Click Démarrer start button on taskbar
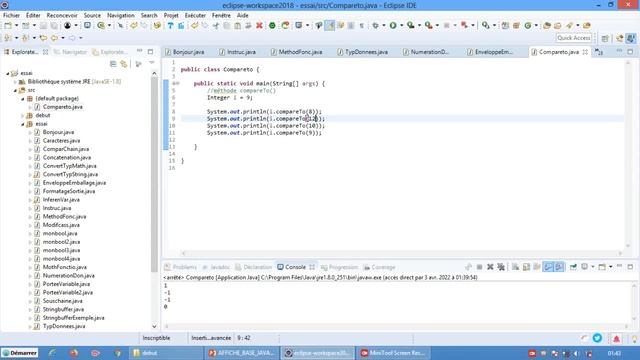The width and height of the screenshot is (640, 360). point(20,353)
